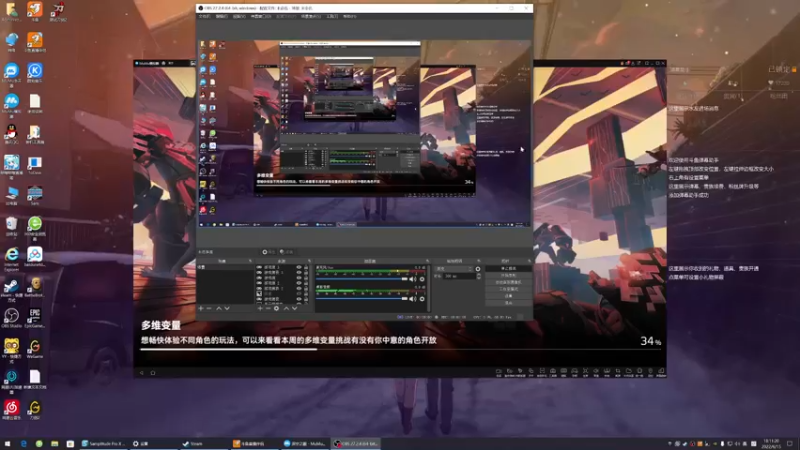Open Internet Explorer desktop icon

11,257
